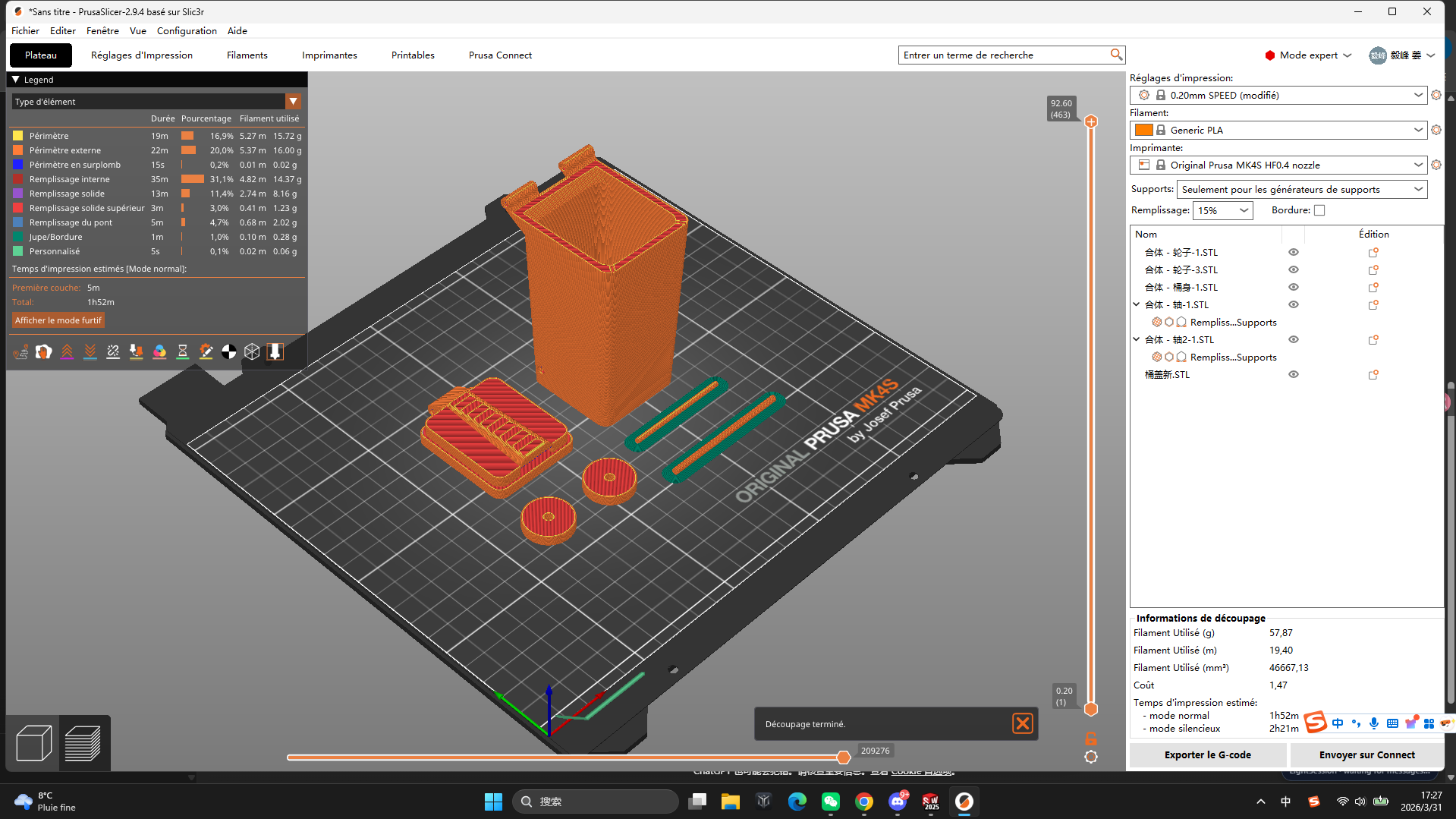
Task: Toggle the color changes icon
Action: tap(159, 351)
